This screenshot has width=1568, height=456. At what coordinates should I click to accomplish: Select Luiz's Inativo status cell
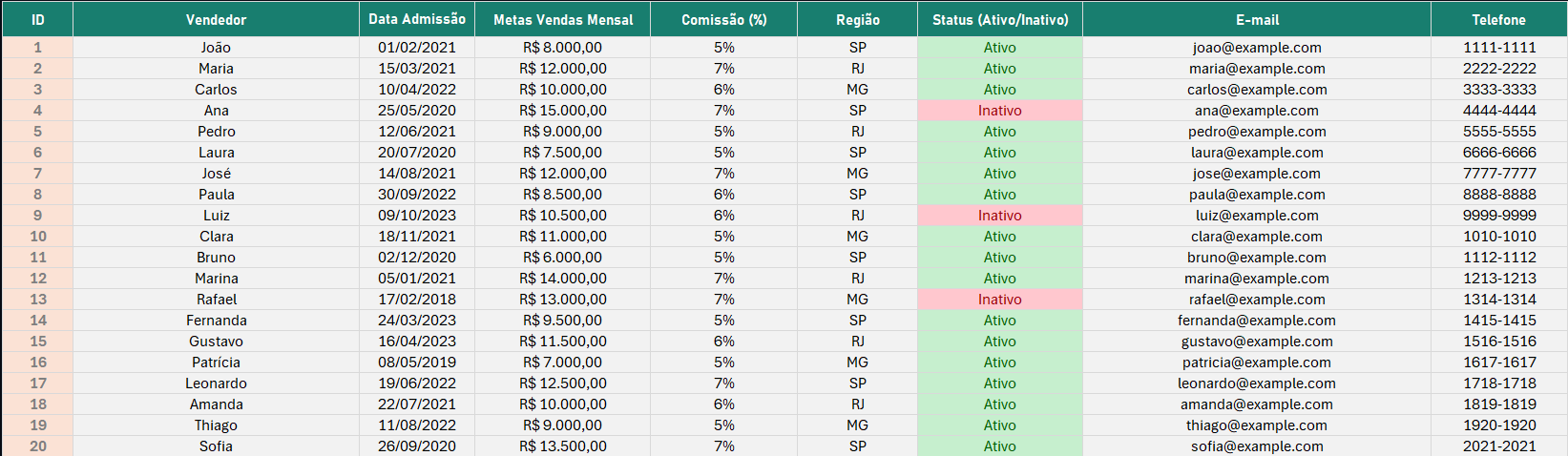pyautogui.click(x=999, y=216)
